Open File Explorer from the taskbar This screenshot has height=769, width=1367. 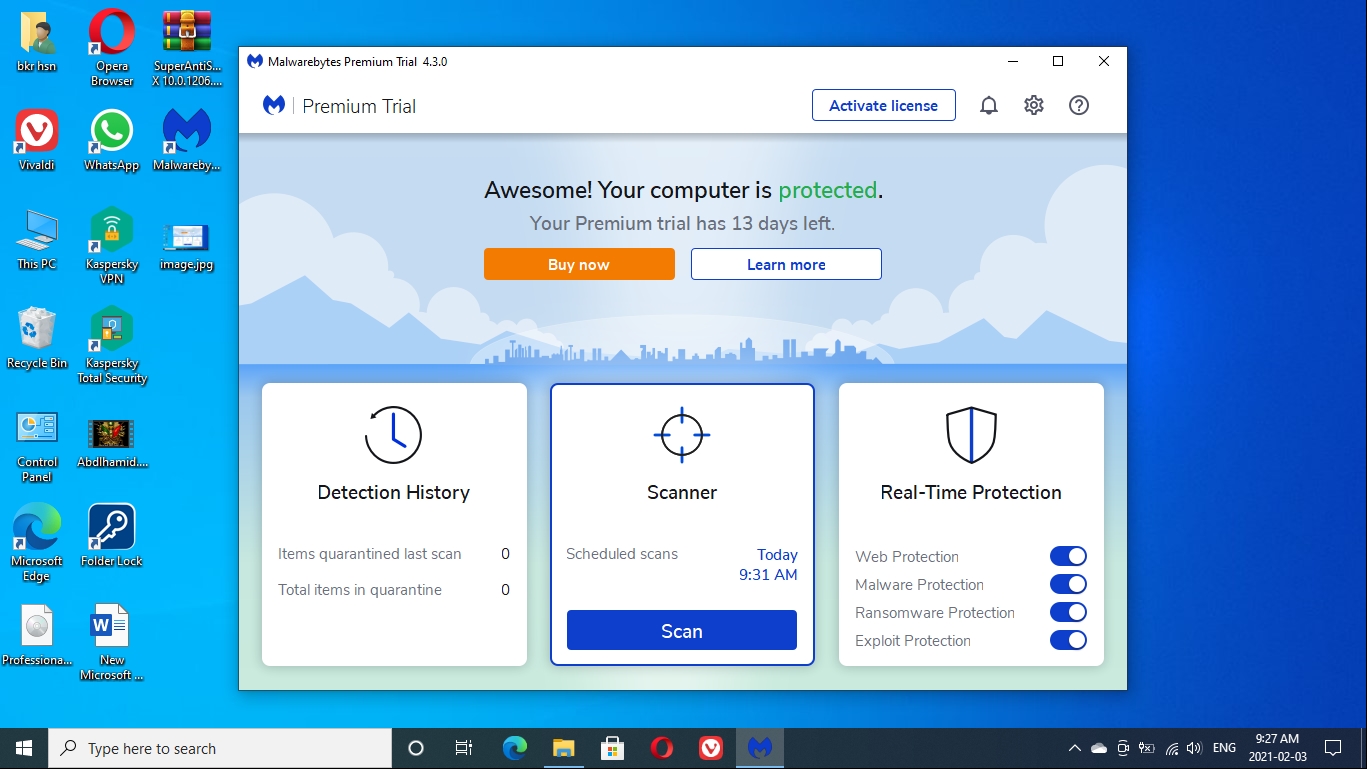564,748
